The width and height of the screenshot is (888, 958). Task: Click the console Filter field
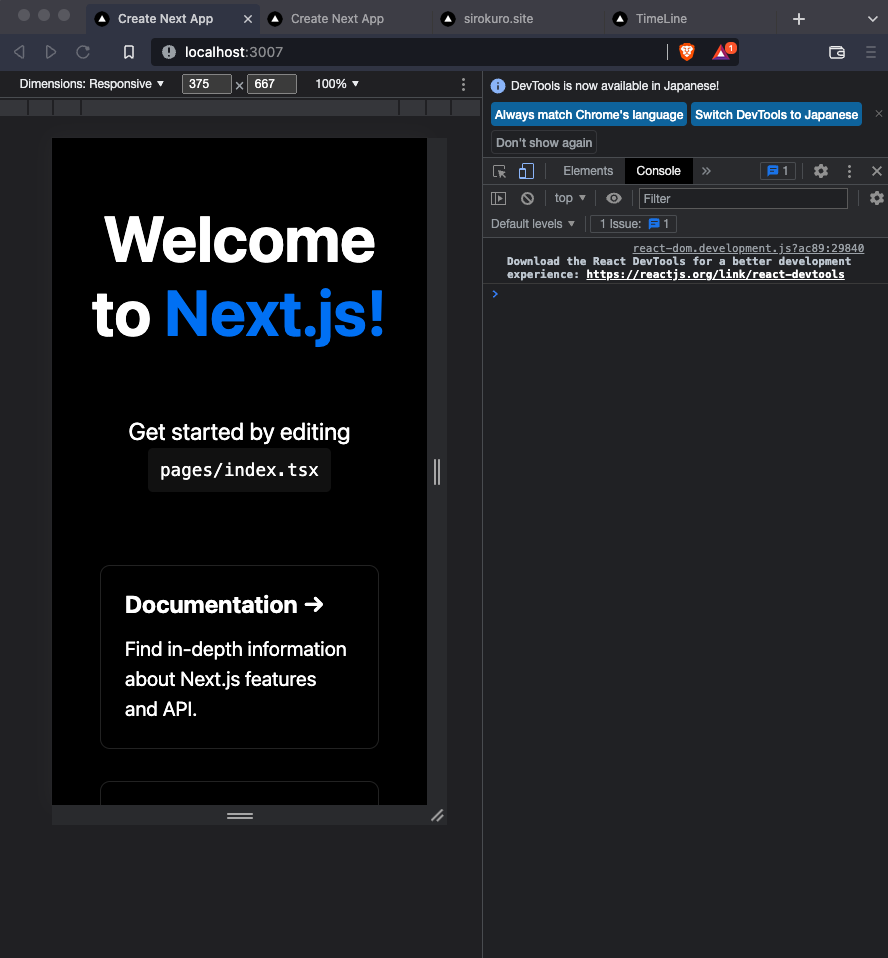tap(743, 199)
